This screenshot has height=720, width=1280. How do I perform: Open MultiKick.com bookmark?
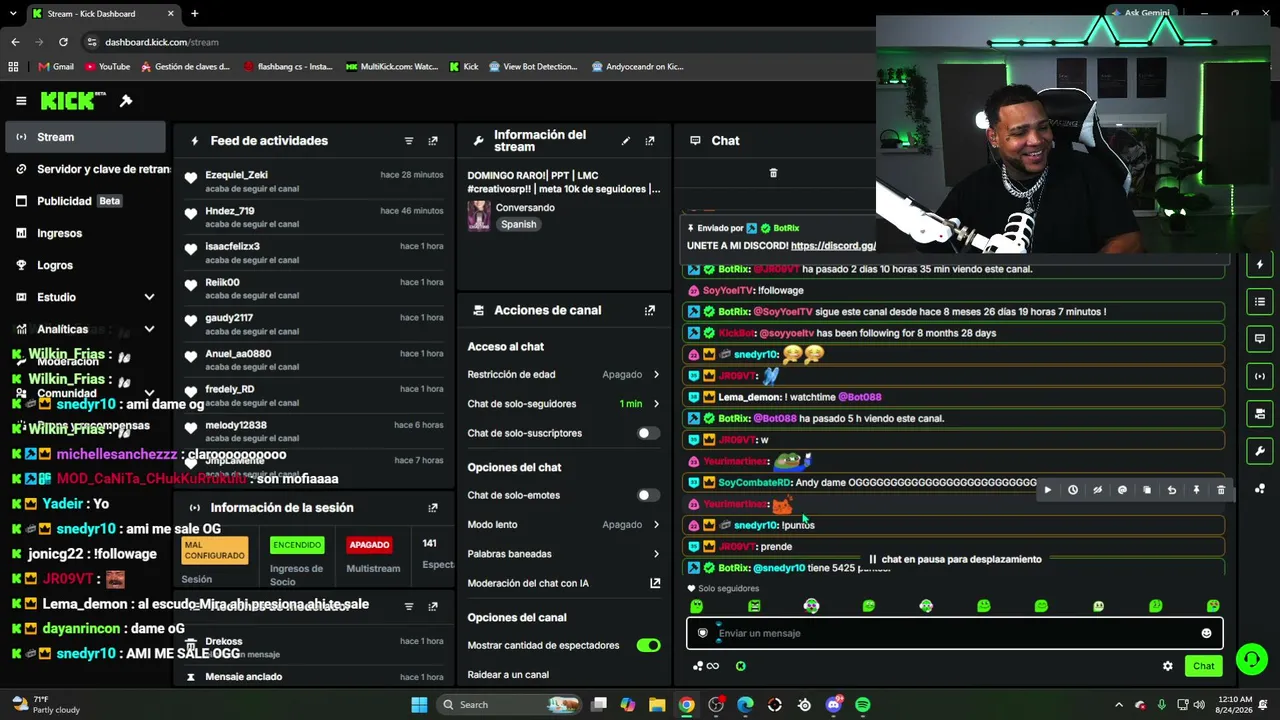pyautogui.click(x=392, y=67)
